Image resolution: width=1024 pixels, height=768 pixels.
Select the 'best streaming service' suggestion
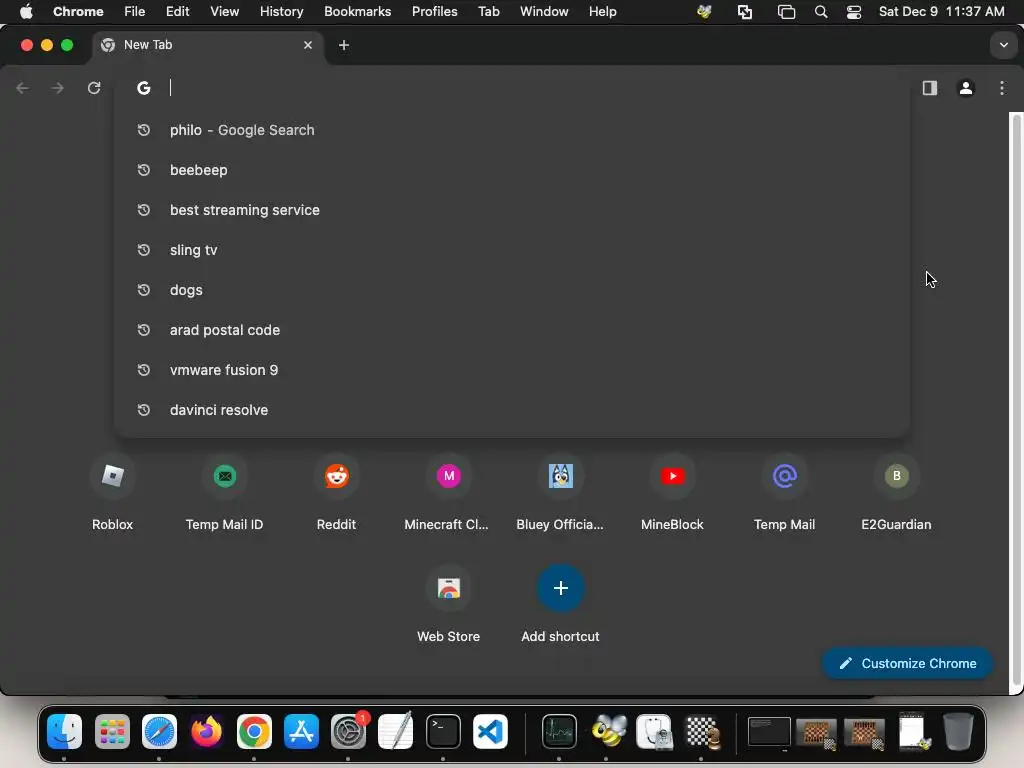(512, 210)
